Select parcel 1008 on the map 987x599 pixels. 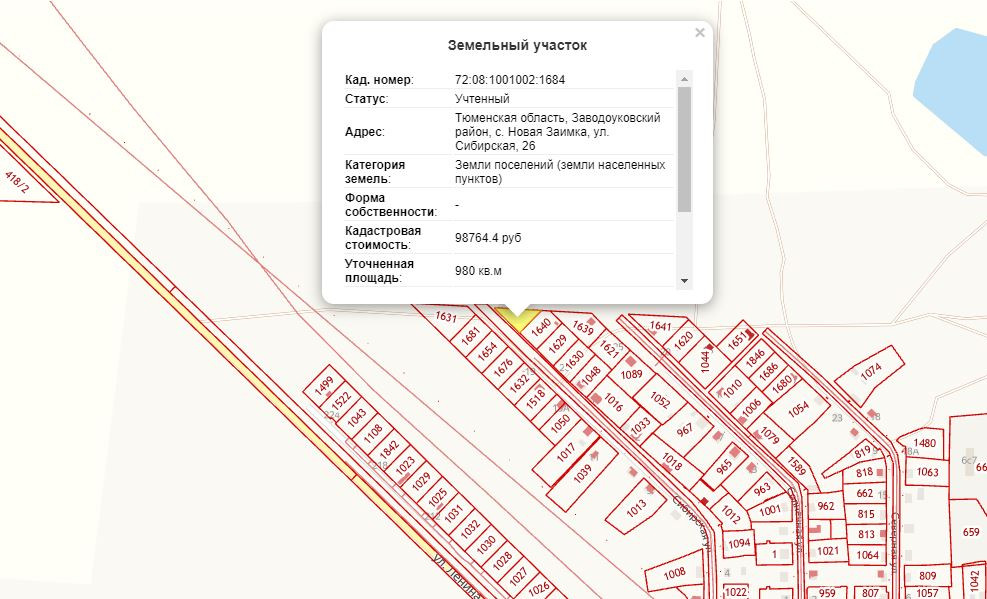674,573
